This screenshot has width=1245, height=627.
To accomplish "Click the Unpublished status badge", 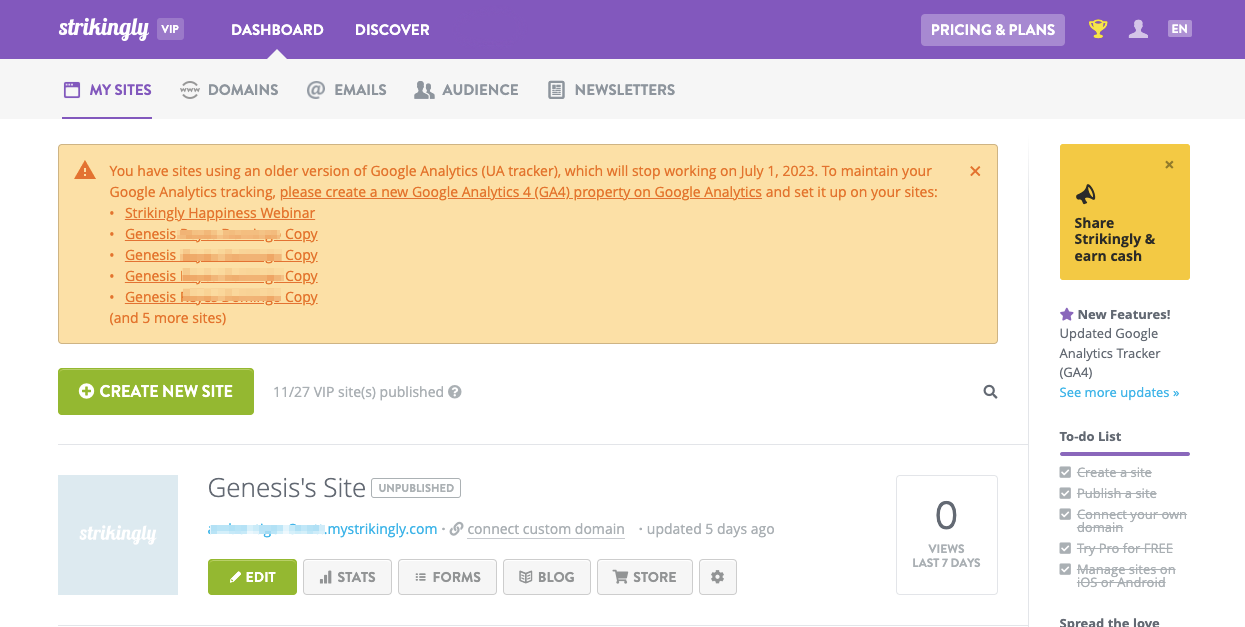I will coord(416,488).
